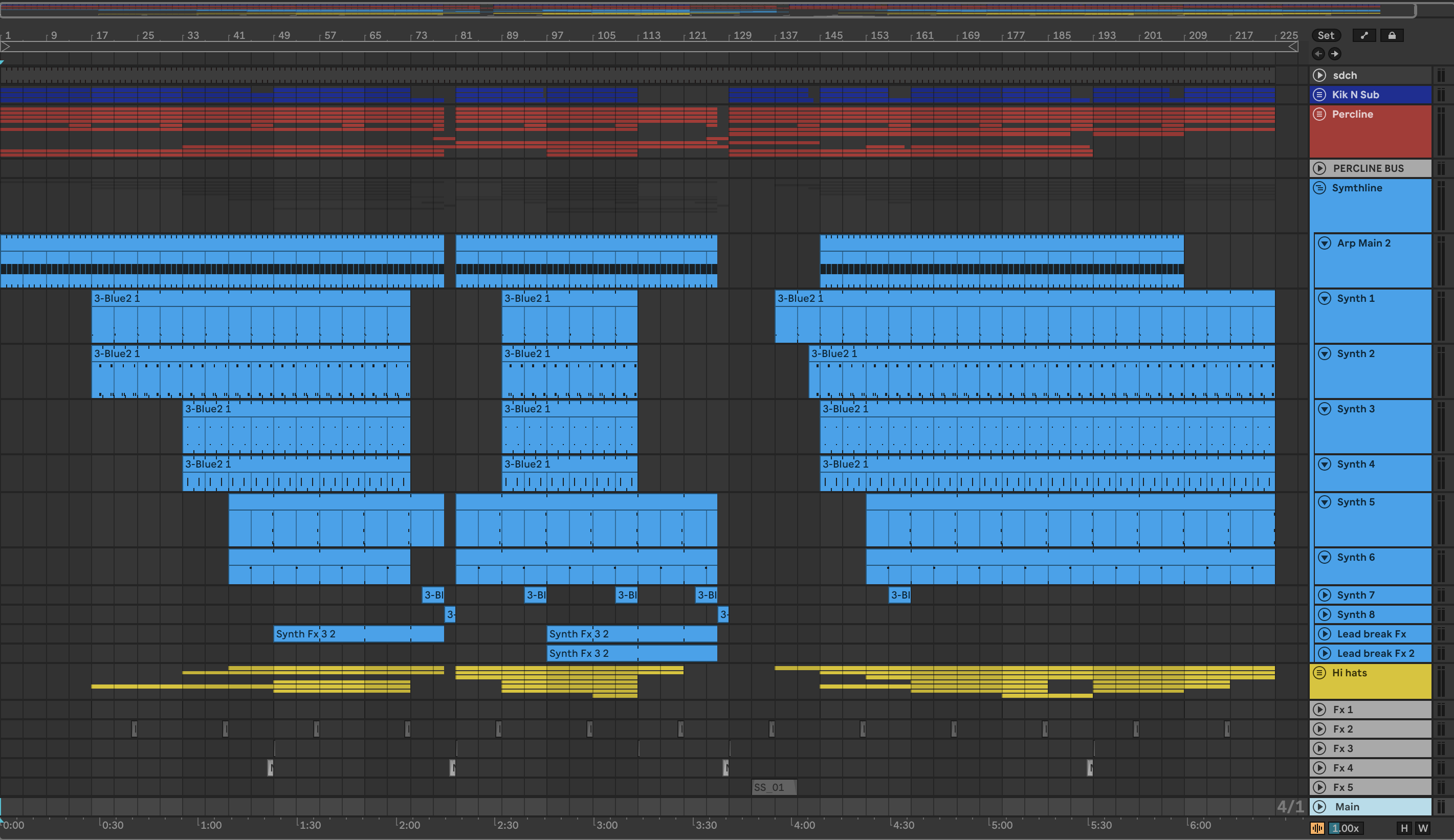Toggle the orange waveform zoom icon

click(1317, 828)
